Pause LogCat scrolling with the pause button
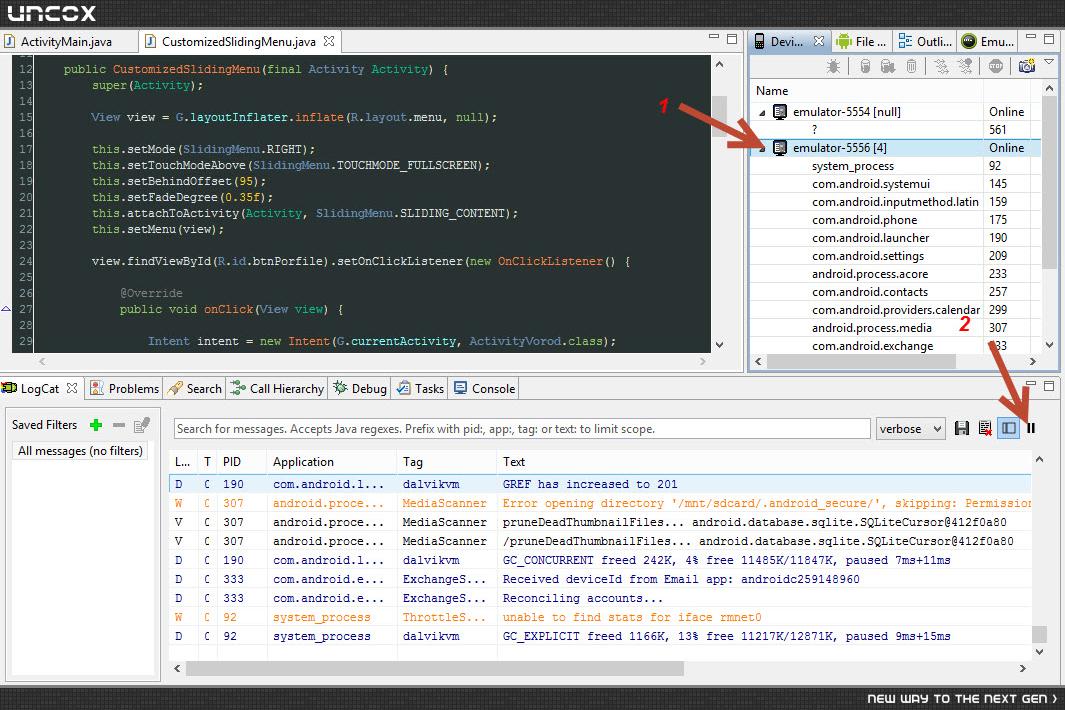This screenshot has width=1065, height=710. coord(1031,428)
